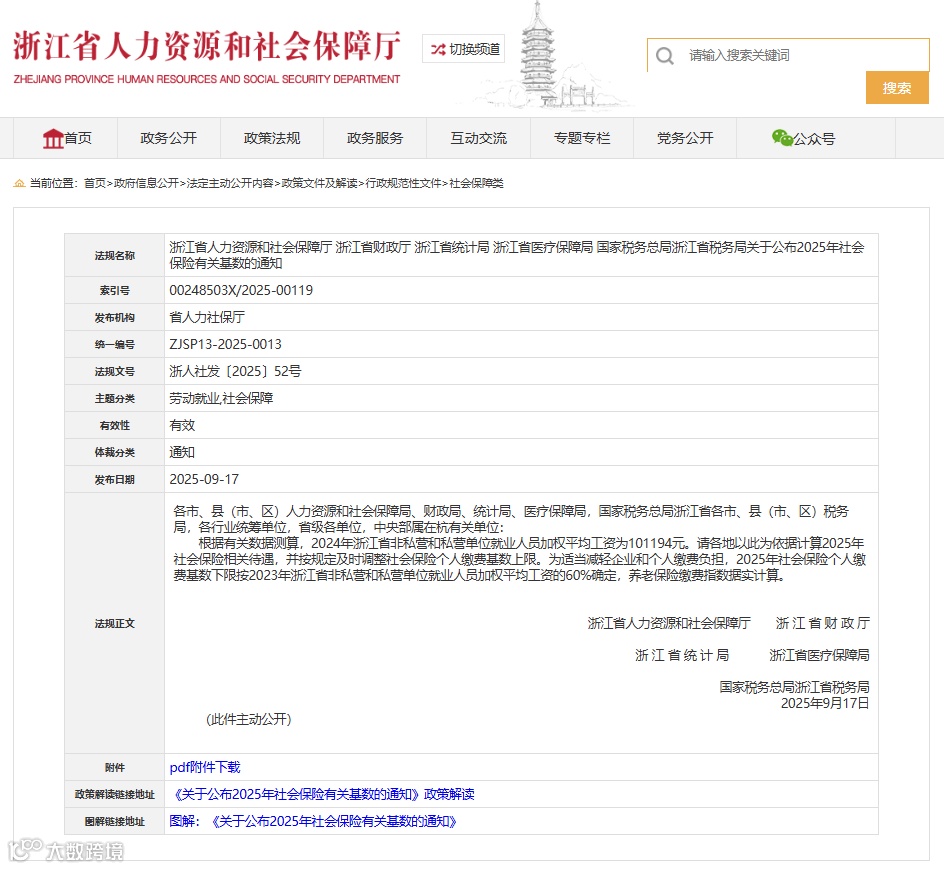Click the issuing body 省人力社保厅
This screenshot has width=944, height=869.
pos(207,317)
